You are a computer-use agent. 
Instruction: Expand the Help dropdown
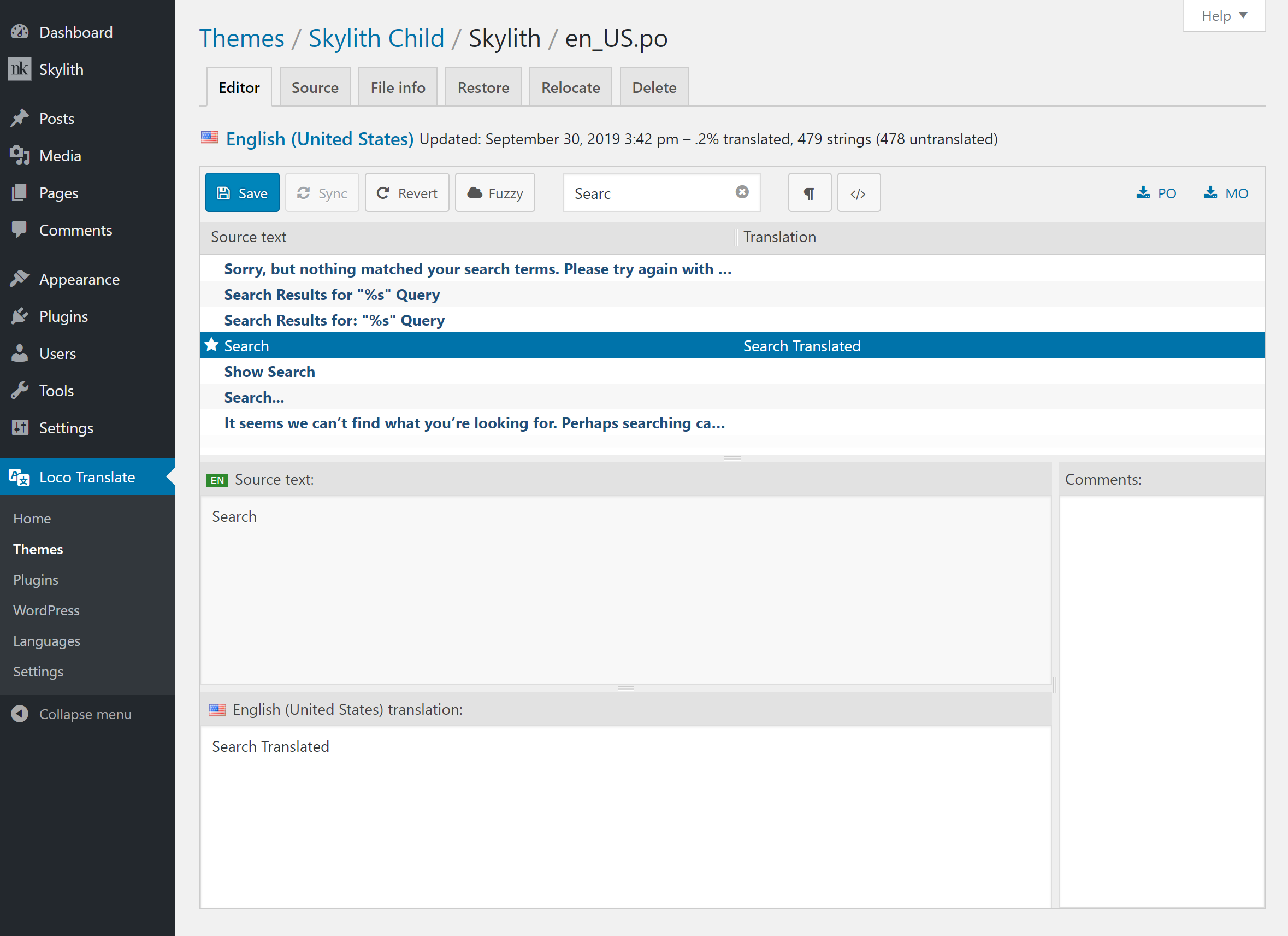click(1224, 16)
